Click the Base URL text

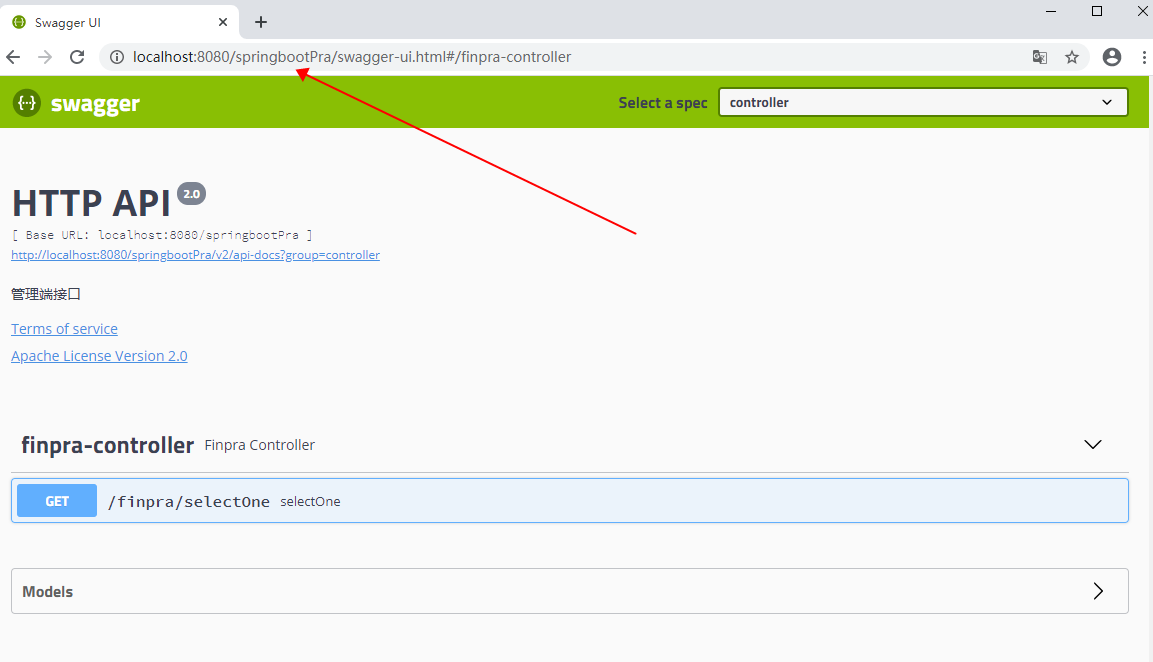162,235
